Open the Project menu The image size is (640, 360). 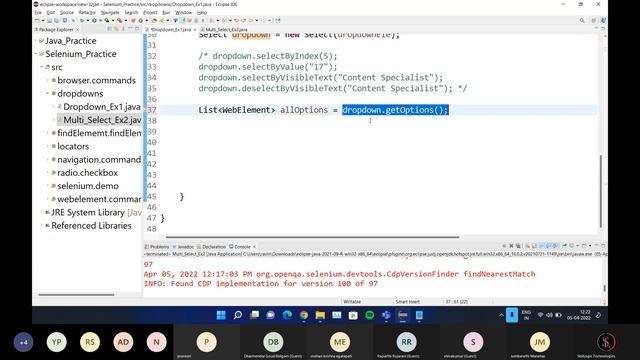click(x=150, y=13)
